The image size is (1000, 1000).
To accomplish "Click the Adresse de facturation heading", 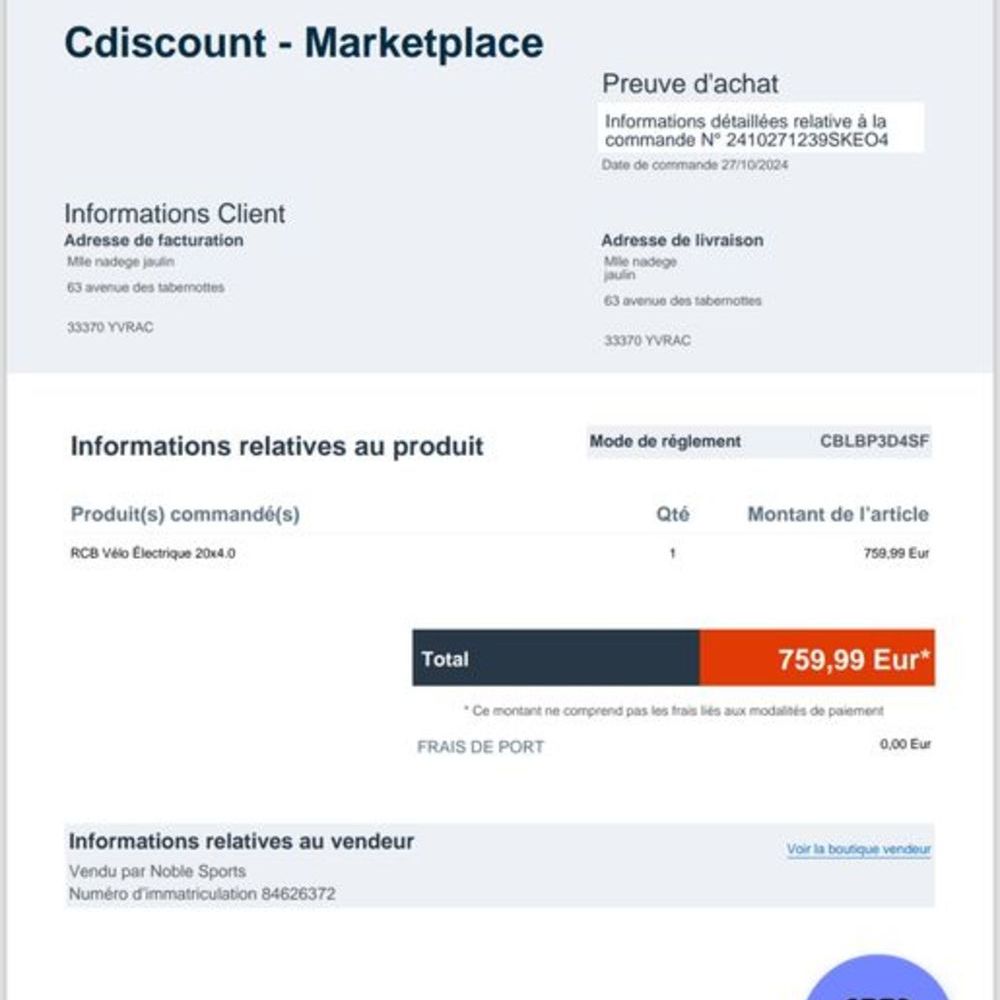I will tap(154, 240).
